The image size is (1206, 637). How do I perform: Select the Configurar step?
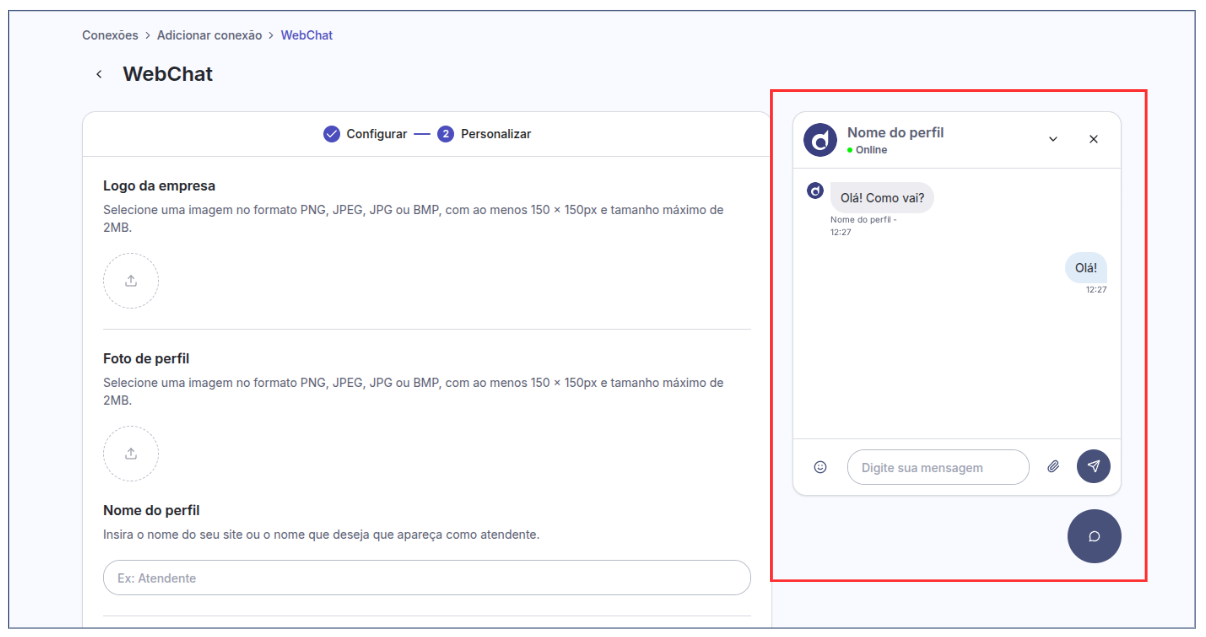click(365, 134)
